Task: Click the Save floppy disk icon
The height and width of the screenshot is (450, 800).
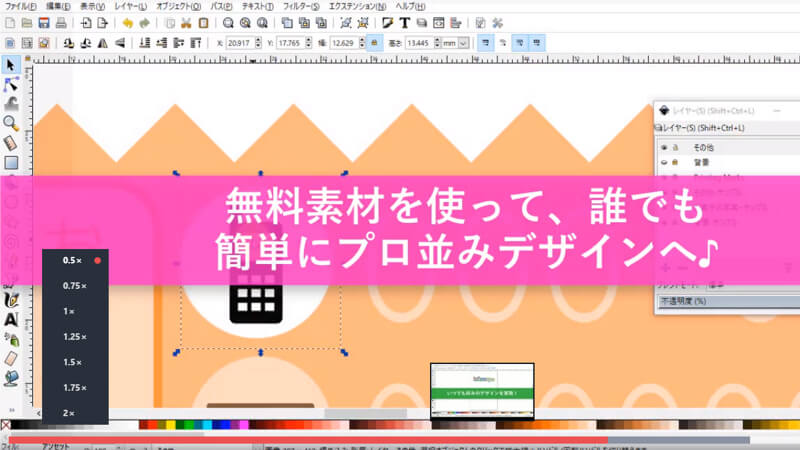Action: tap(44, 23)
